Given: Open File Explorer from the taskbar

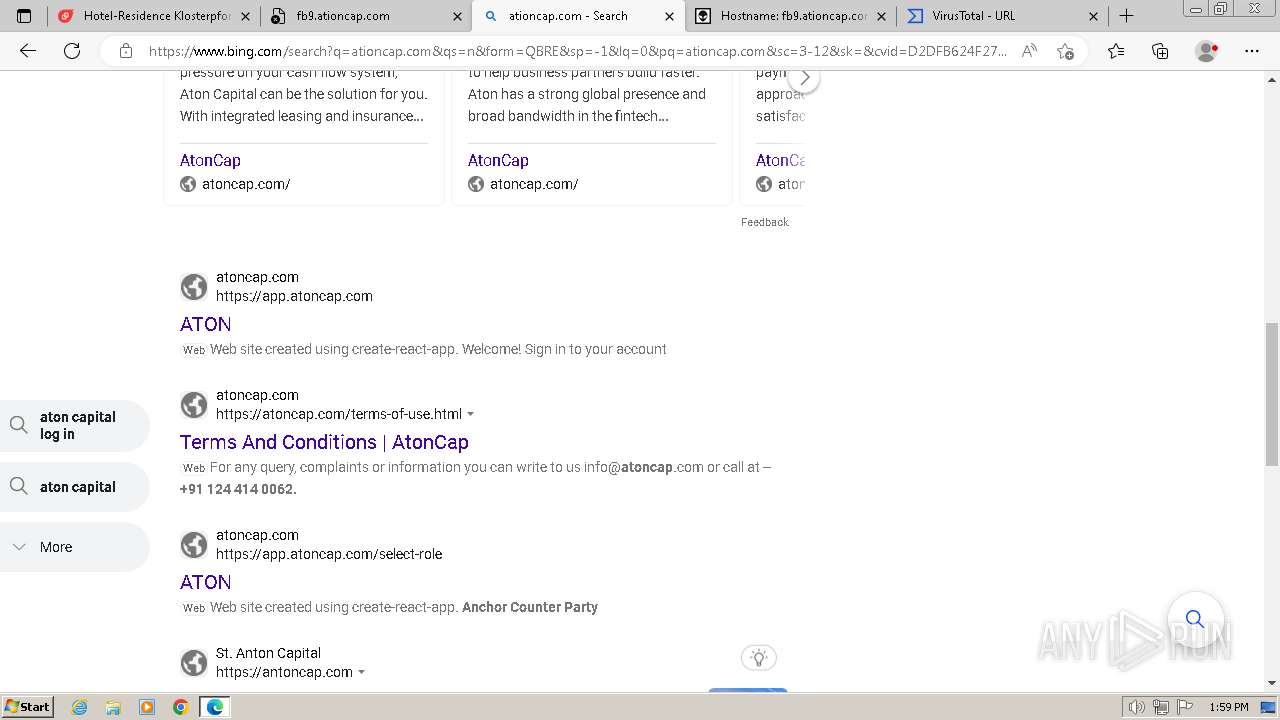Looking at the screenshot, I should coord(113,707).
